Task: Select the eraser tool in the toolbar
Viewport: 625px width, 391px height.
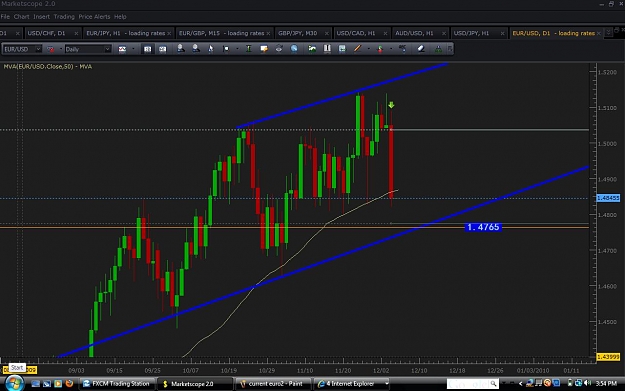Action: (421, 49)
